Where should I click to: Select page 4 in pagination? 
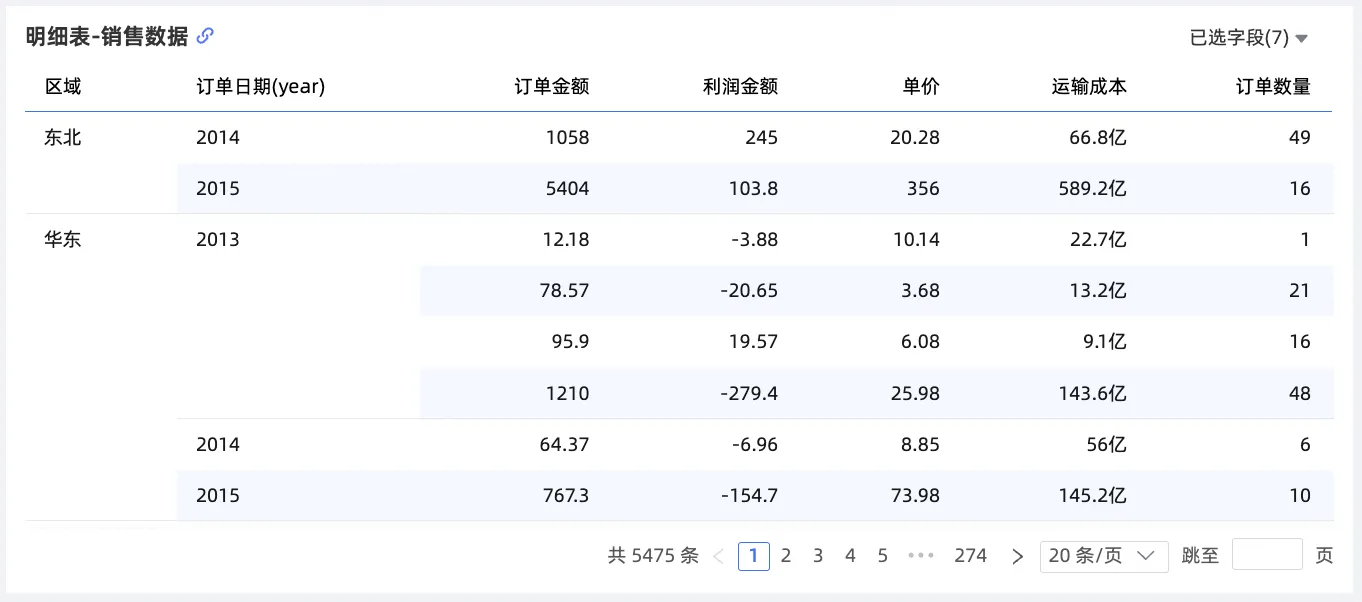click(850, 556)
